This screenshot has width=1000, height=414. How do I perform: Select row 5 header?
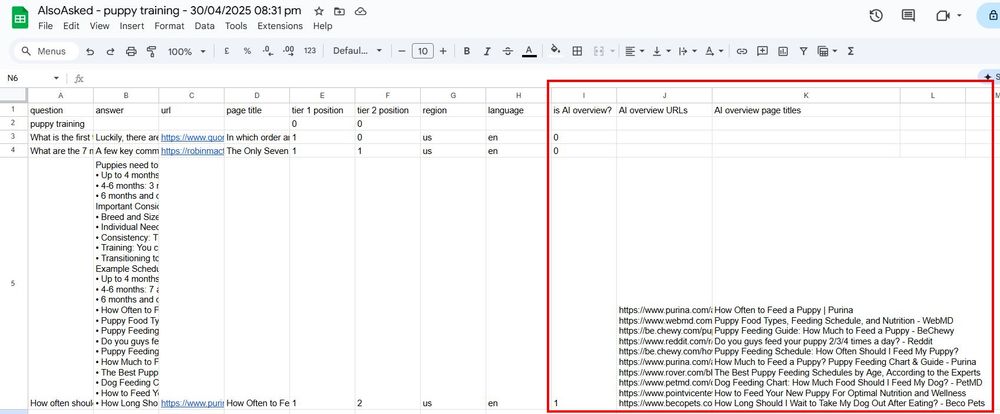tap(13, 283)
